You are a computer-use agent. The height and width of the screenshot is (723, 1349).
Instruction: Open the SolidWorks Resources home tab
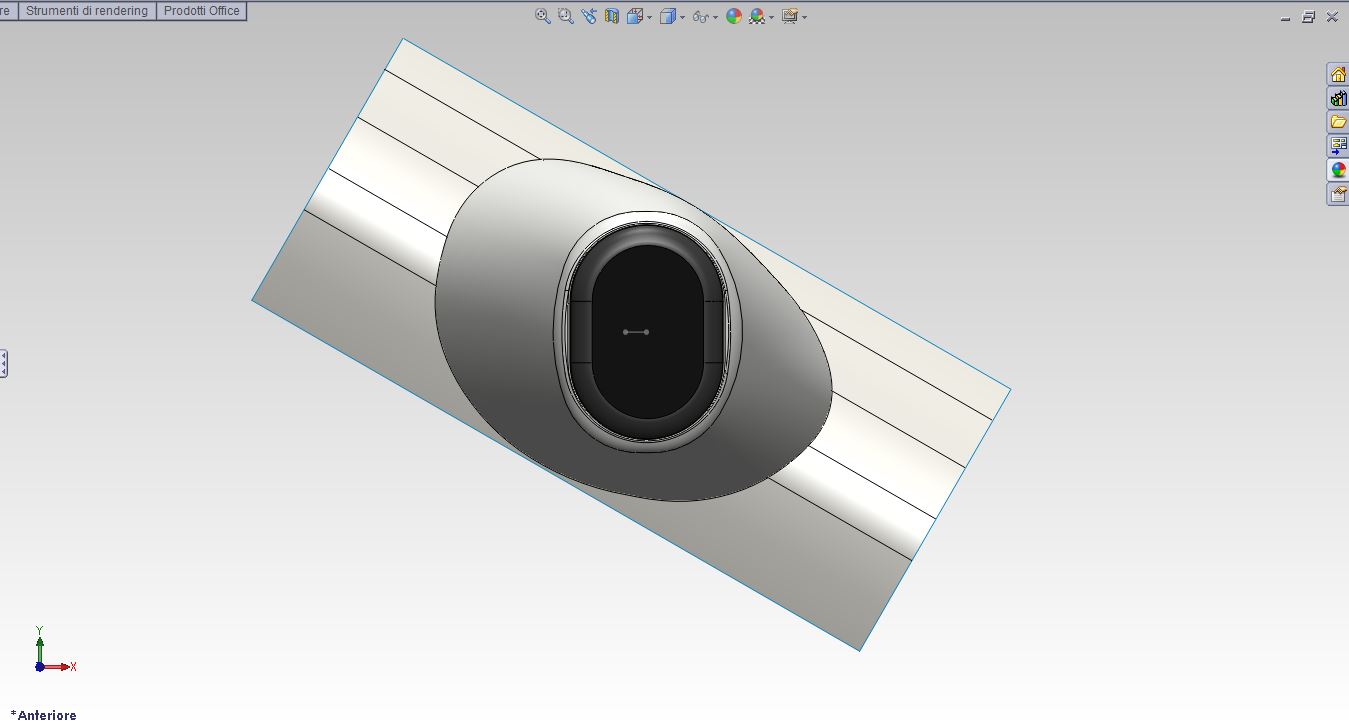pos(1338,75)
